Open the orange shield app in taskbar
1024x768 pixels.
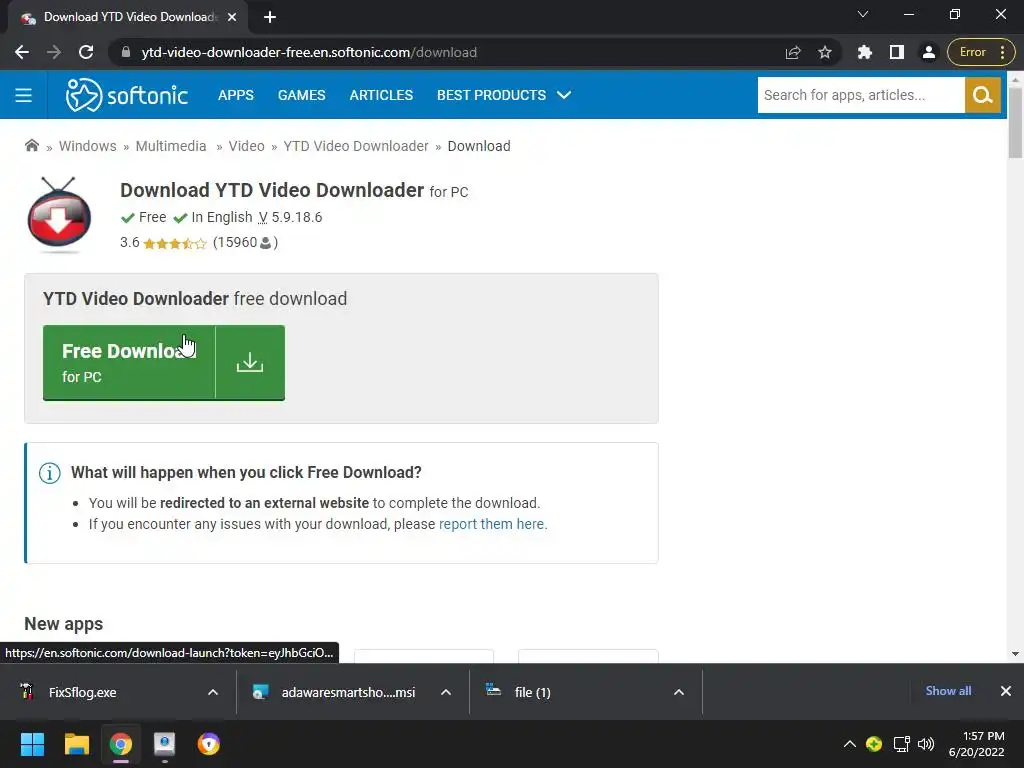pyautogui.click(x=208, y=744)
